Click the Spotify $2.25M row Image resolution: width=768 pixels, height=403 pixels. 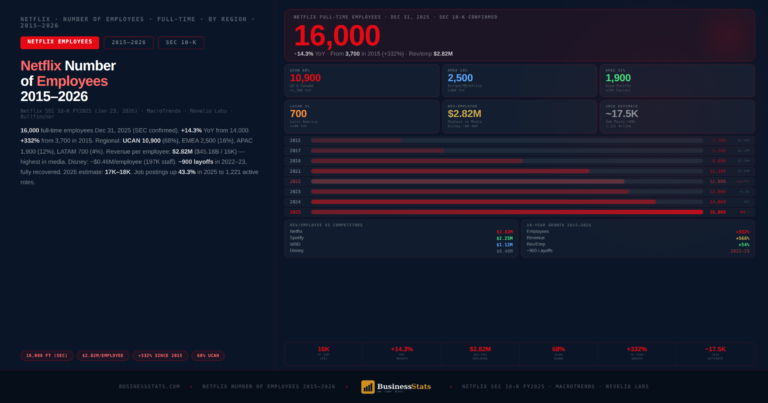(x=401, y=238)
